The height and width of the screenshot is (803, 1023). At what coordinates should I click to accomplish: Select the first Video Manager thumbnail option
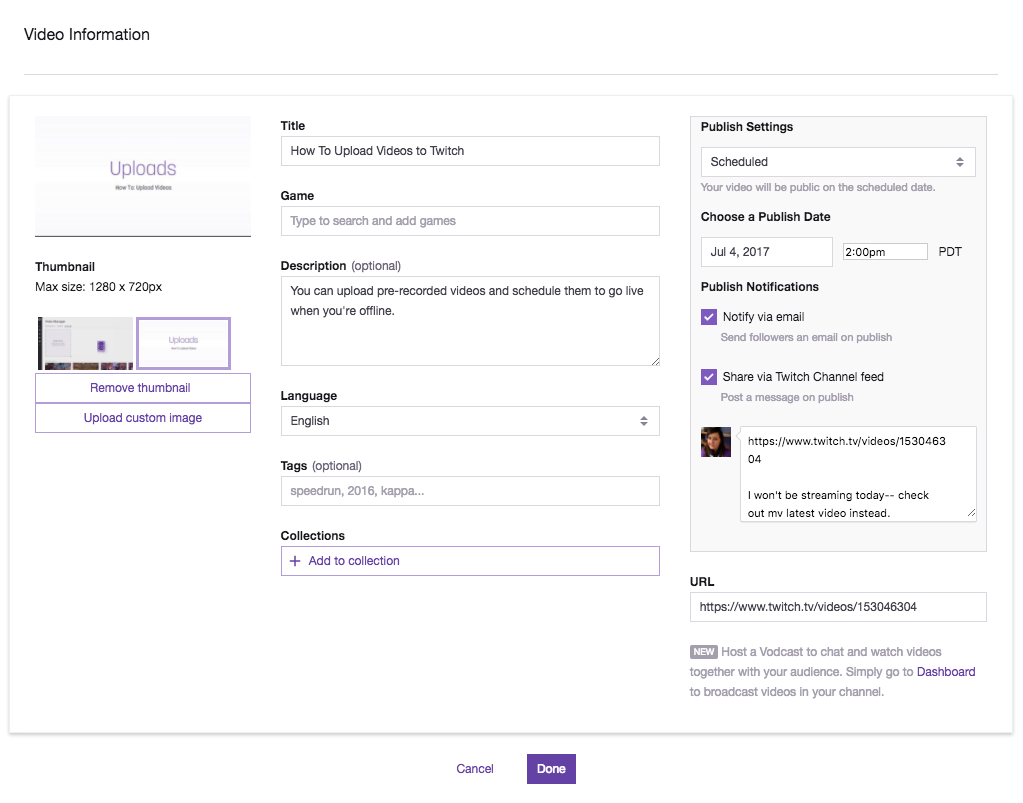click(x=85, y=344)
